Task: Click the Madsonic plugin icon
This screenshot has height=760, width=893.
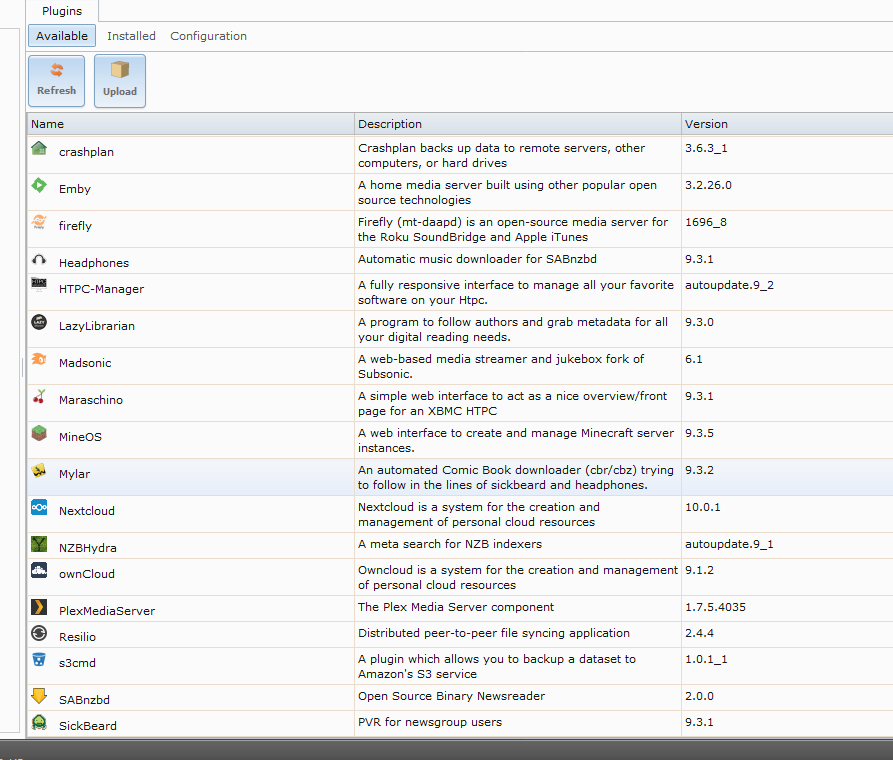Action: point(39,359)
